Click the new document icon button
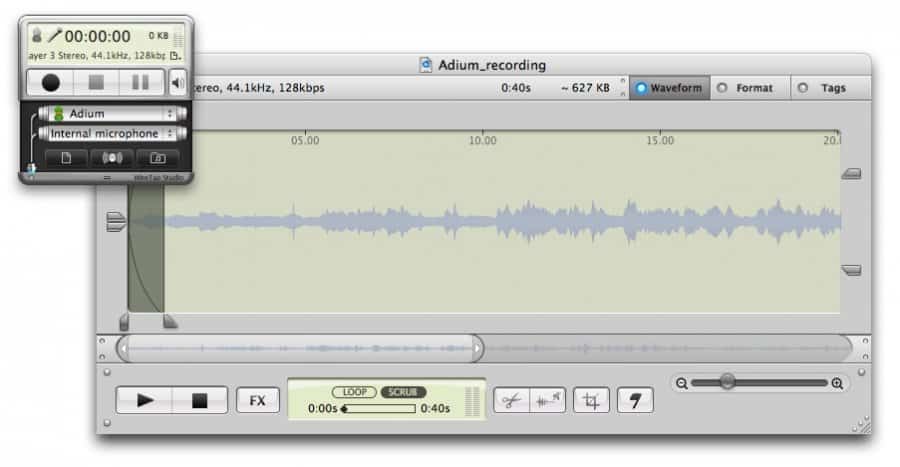This screenshot has width=900, height=467. (x=64, y=158)
